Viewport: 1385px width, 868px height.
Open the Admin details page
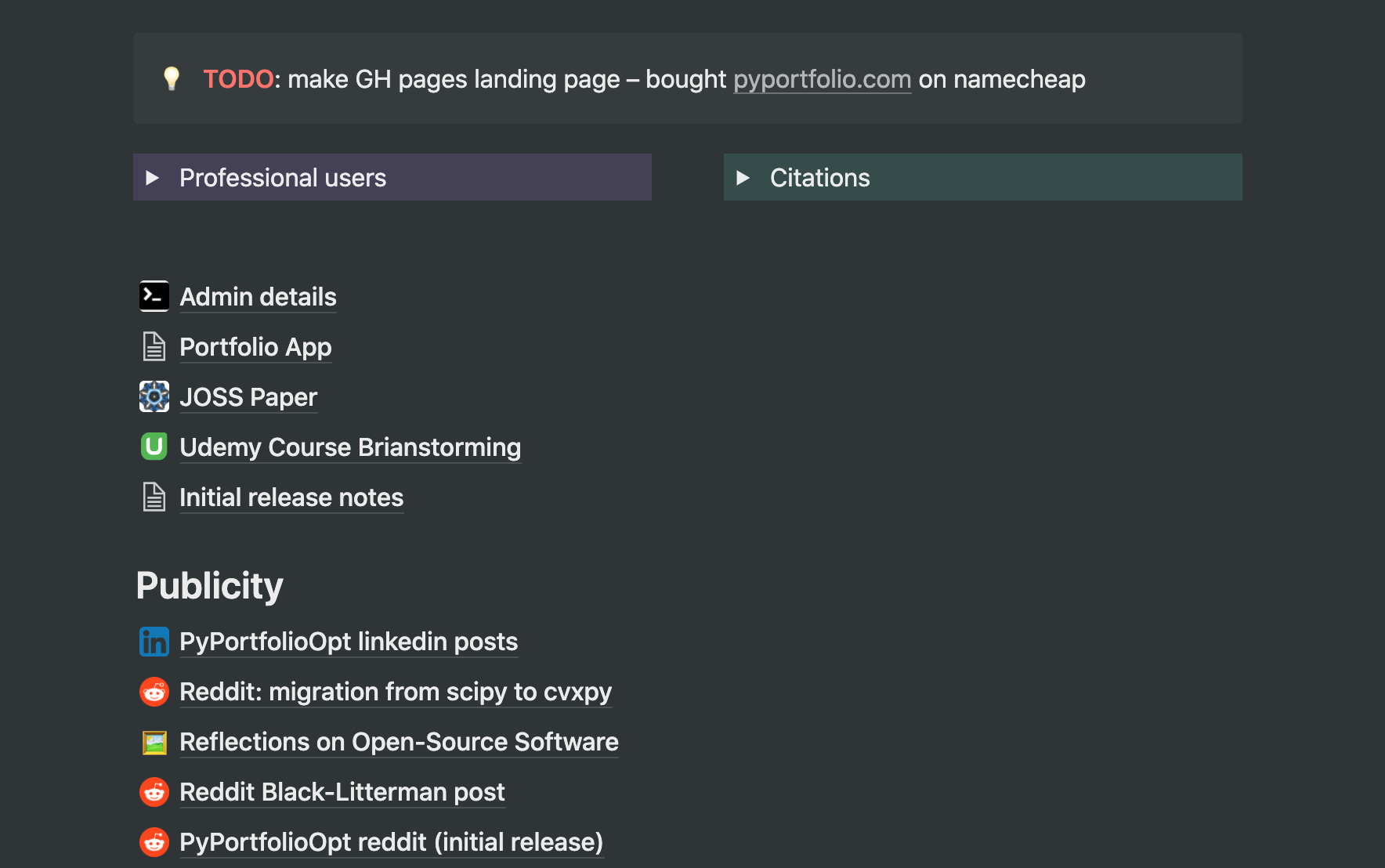pyautogui.click(x=258, y=297)
